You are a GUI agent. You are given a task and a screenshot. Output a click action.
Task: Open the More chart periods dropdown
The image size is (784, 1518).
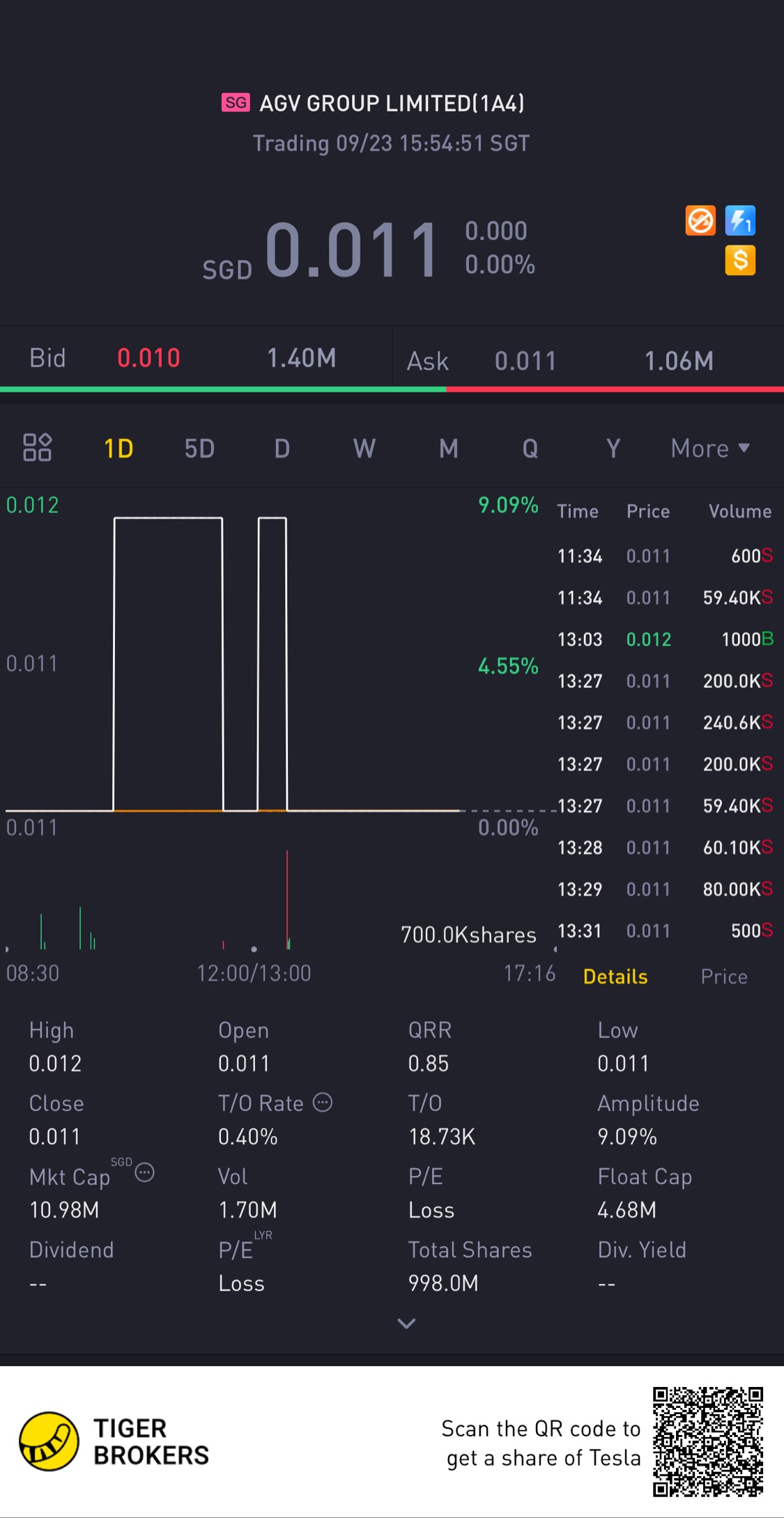pos(709,448)
